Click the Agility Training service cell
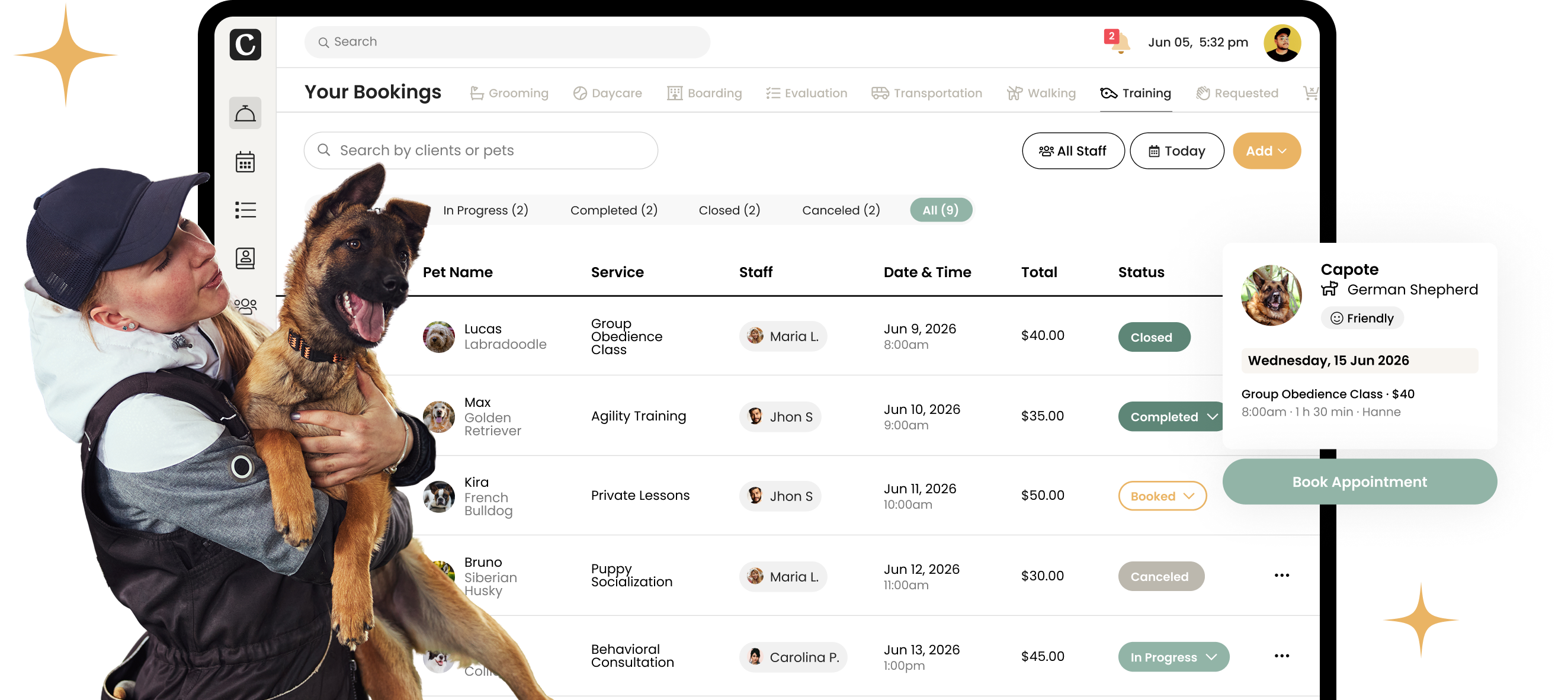 [638, 416]
